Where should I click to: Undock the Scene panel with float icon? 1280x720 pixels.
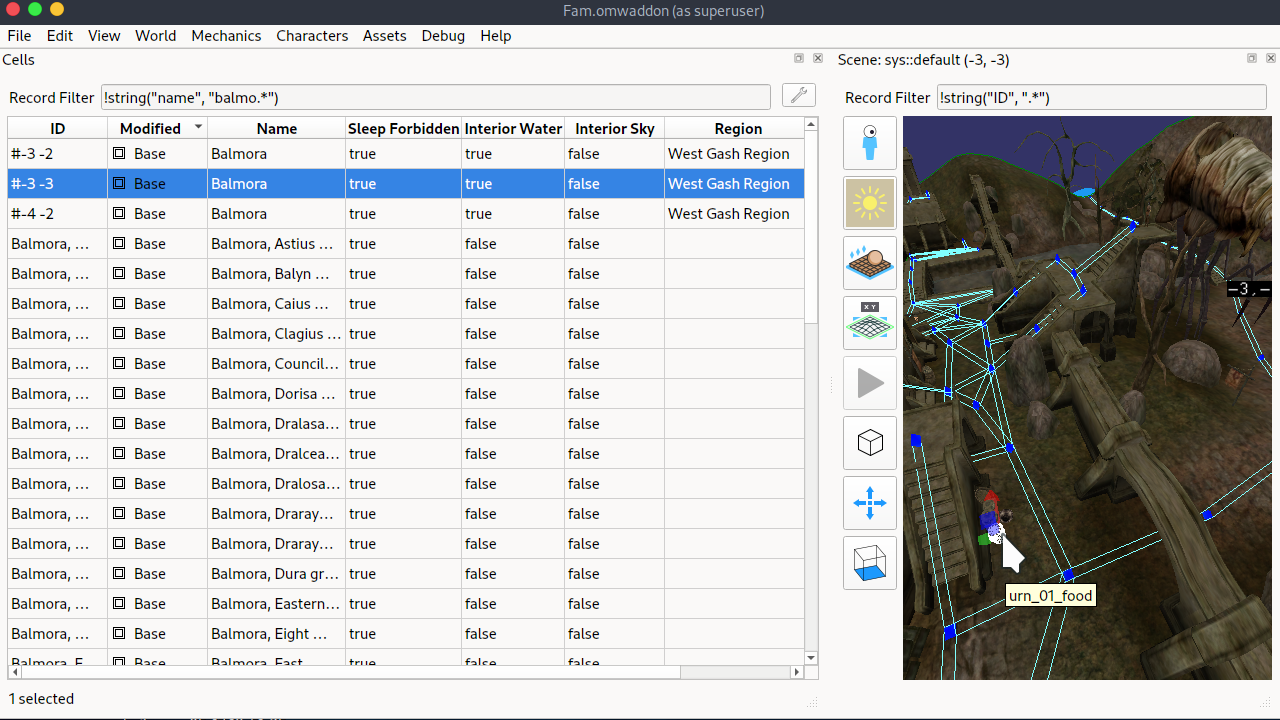[x=1252, y=59]
